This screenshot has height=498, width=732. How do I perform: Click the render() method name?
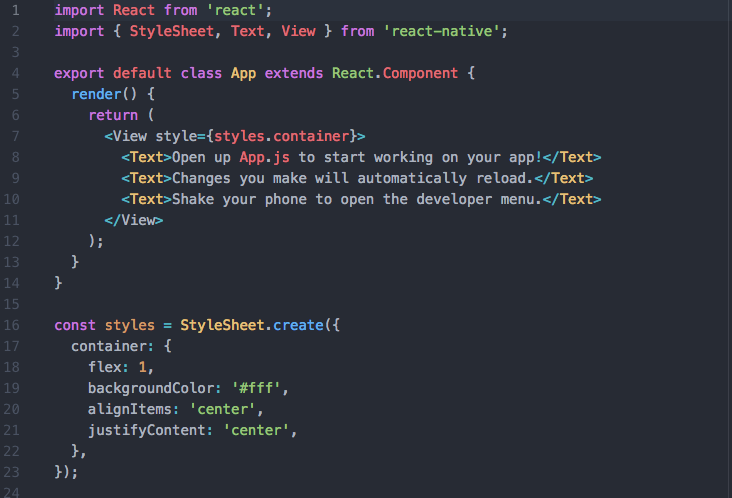point(96,94)
